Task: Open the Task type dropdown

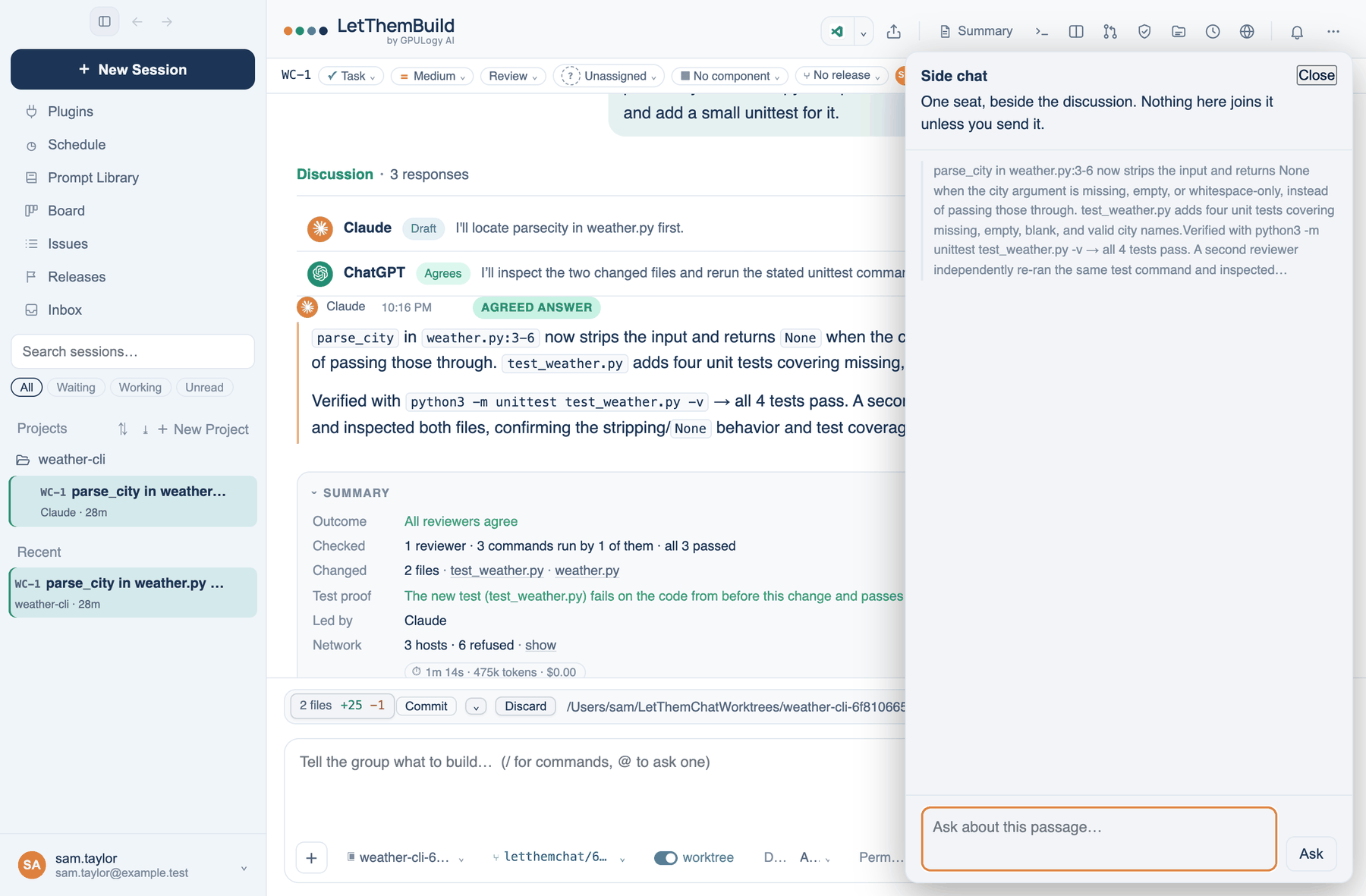Action: point(351,76)
